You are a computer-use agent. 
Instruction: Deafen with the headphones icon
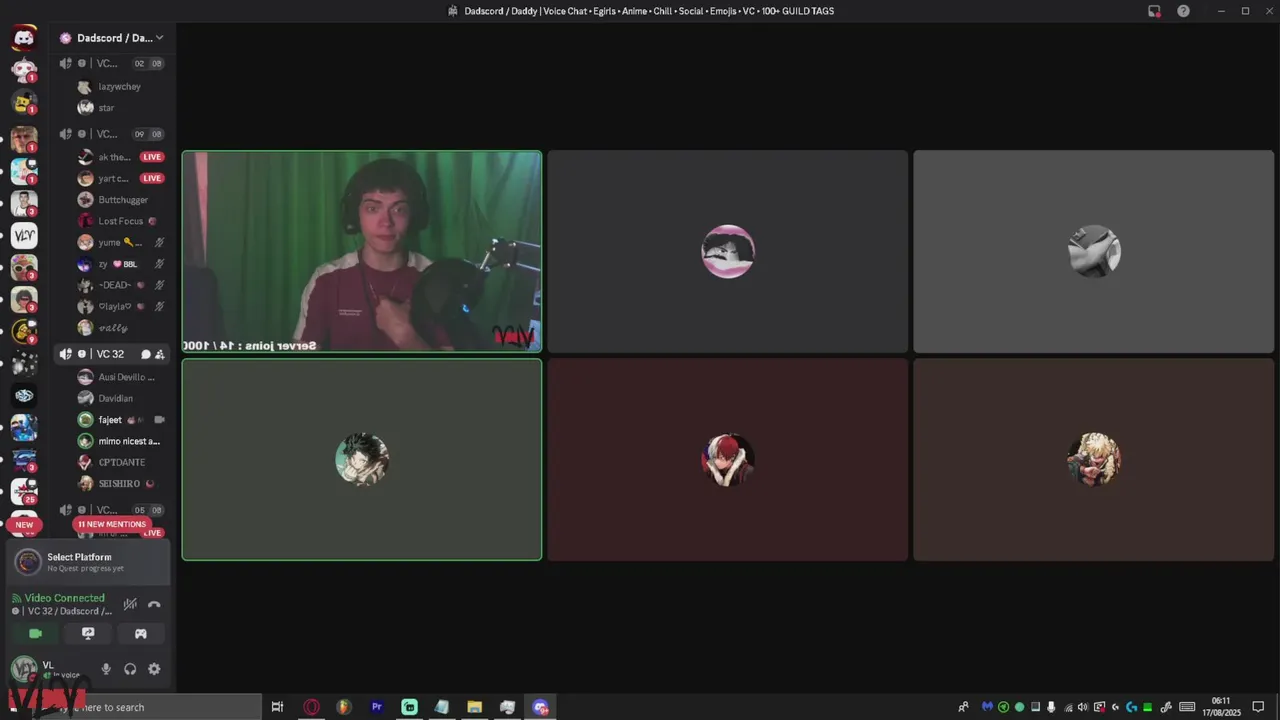coord(130,669)
